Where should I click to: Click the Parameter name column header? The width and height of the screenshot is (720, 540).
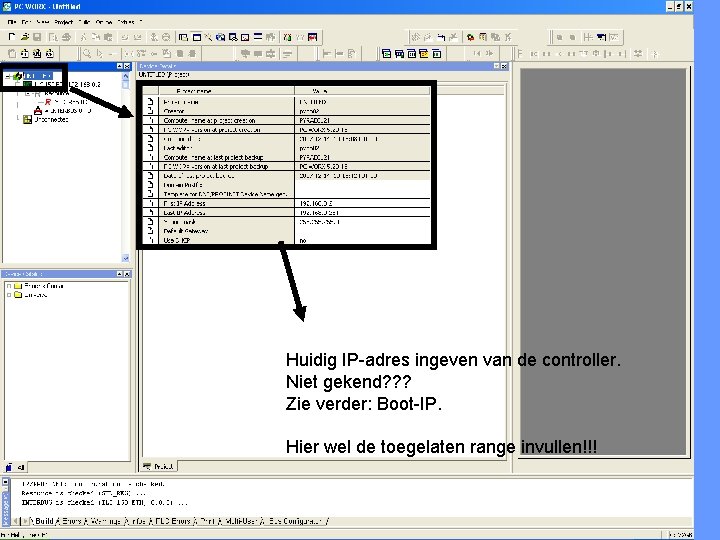[x=226, y=91]
